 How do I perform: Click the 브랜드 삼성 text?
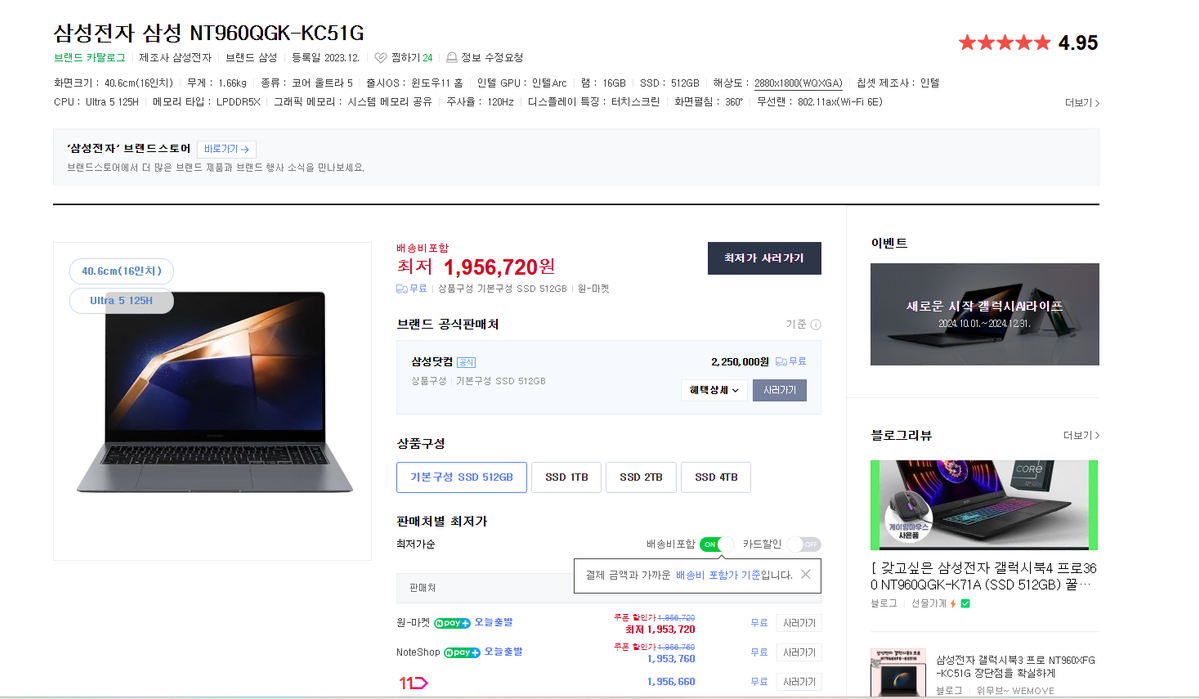coord(251,58)
